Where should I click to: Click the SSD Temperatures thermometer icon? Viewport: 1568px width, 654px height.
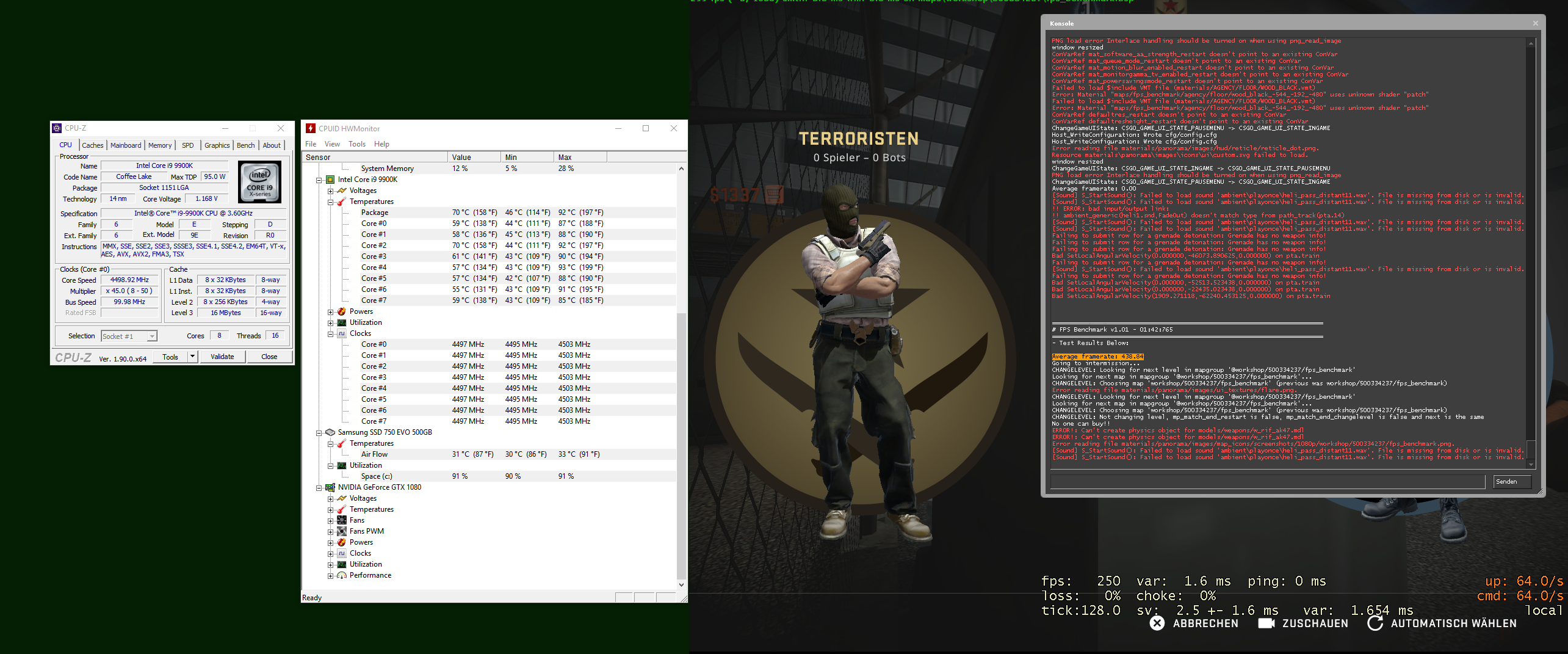(342, 443)
